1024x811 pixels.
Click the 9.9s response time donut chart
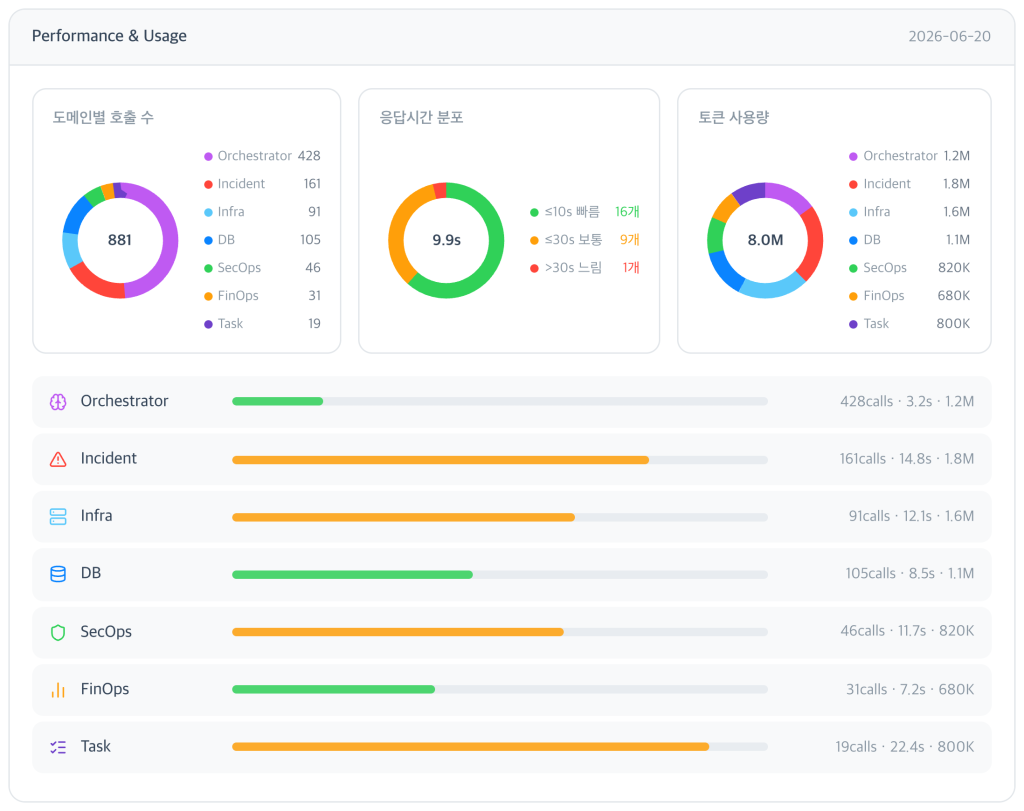[446, 240]
